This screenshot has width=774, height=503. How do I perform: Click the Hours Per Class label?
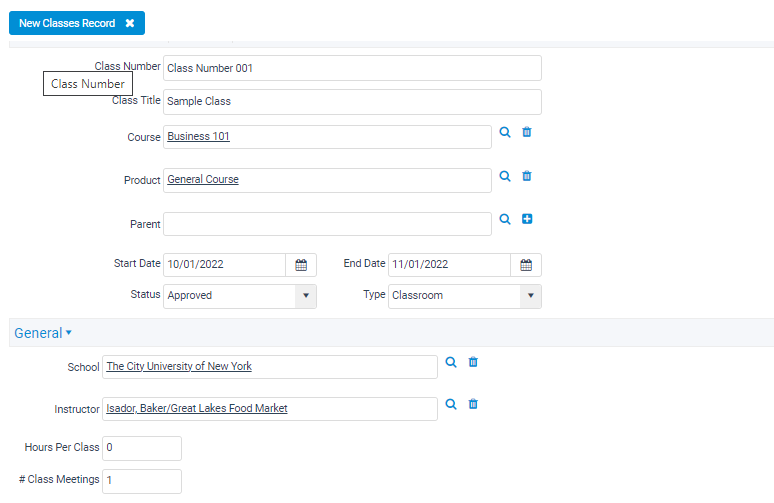(62, 447)
